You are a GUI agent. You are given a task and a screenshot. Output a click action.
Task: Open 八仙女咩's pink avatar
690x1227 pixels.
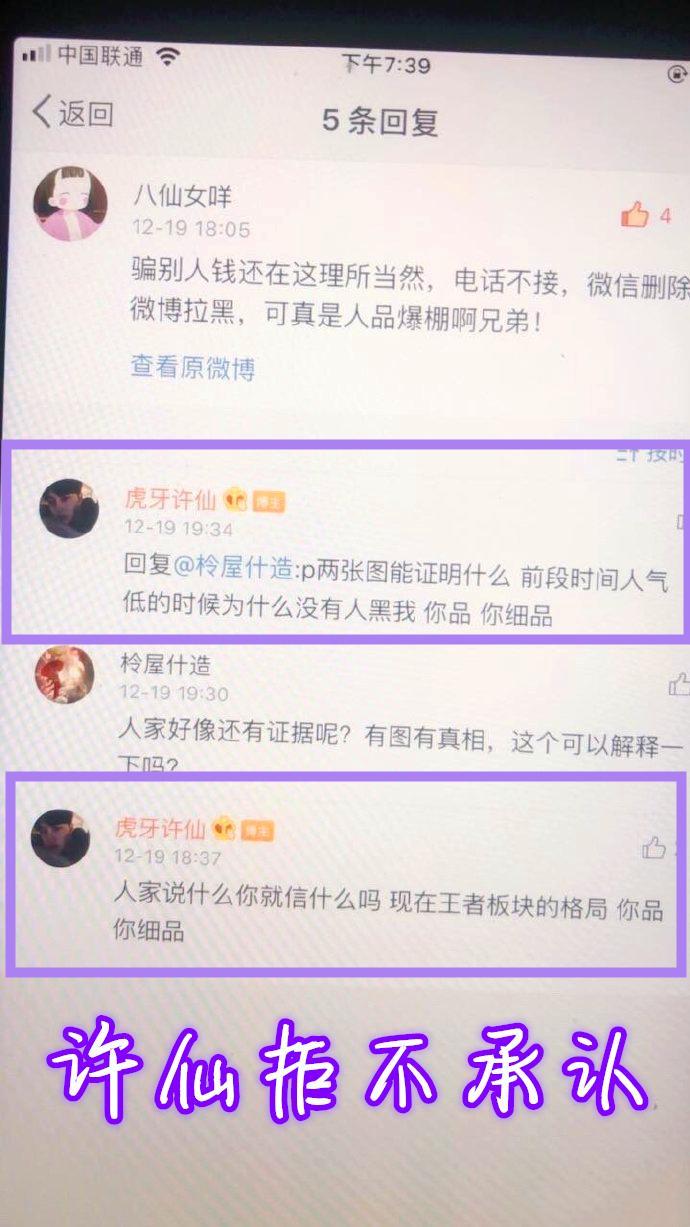[70, 204]
